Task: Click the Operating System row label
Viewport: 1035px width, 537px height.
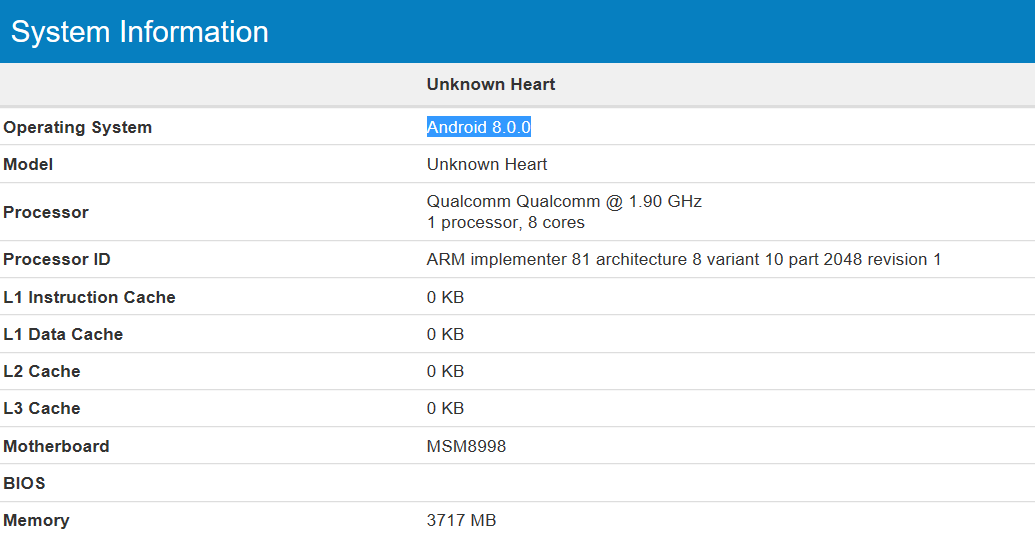Action: pos(78,127)
